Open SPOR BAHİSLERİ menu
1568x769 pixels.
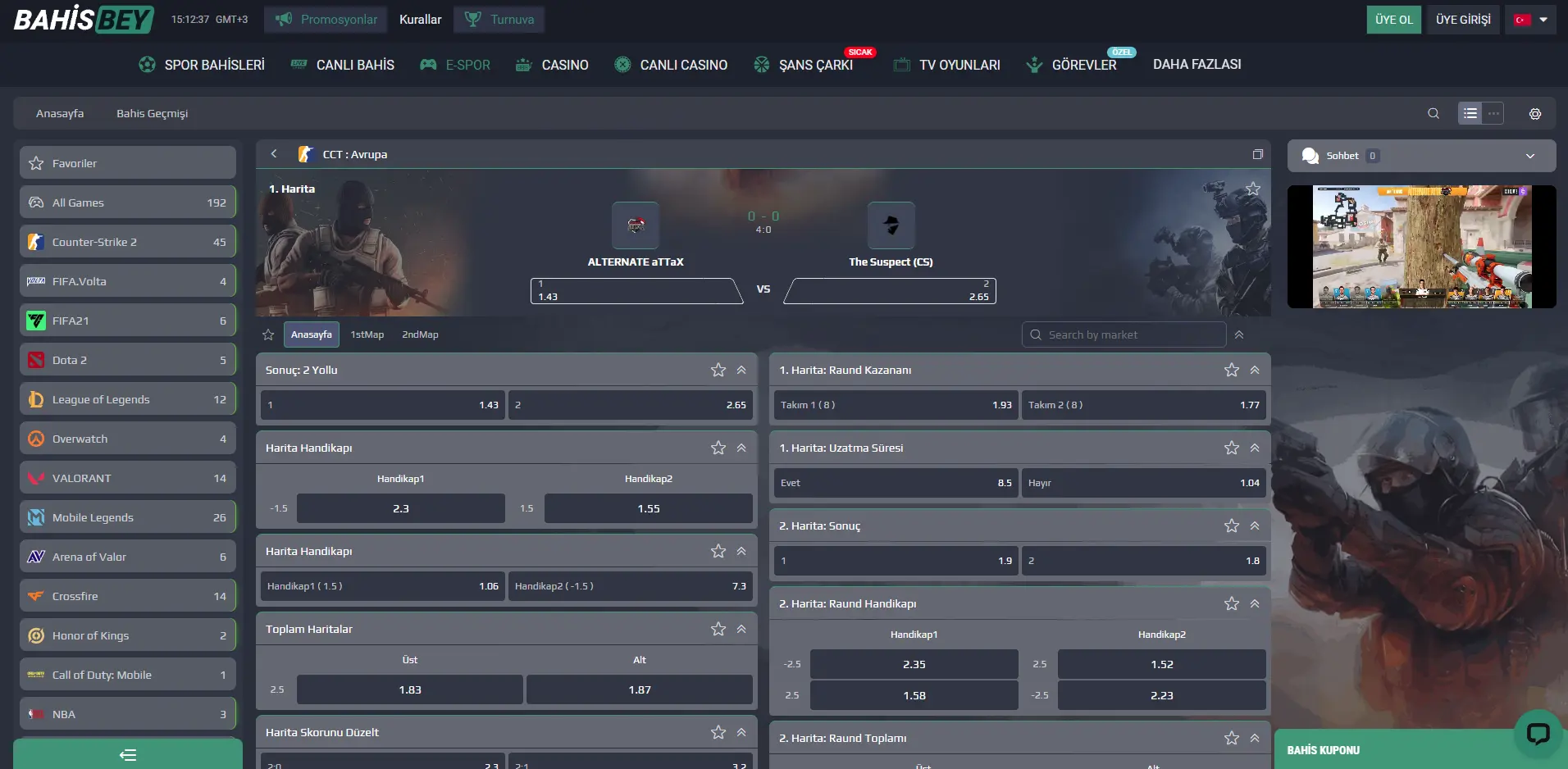tap(202, 65)
